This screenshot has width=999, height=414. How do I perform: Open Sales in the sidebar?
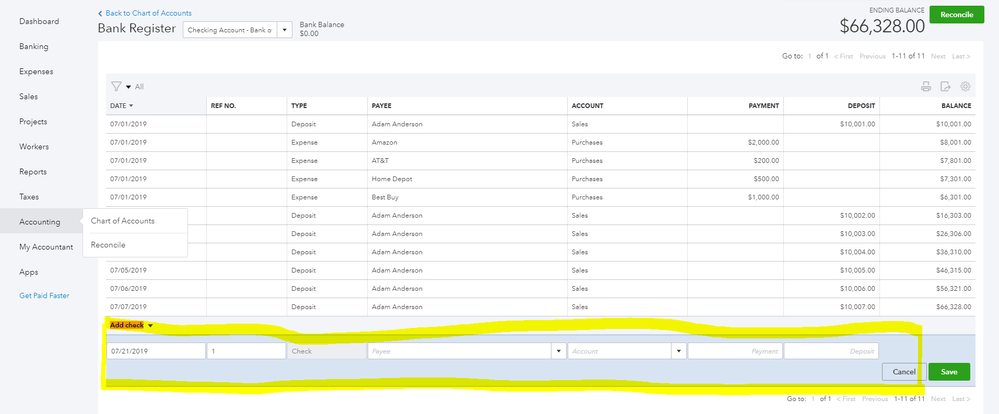[x=29, y=96]
